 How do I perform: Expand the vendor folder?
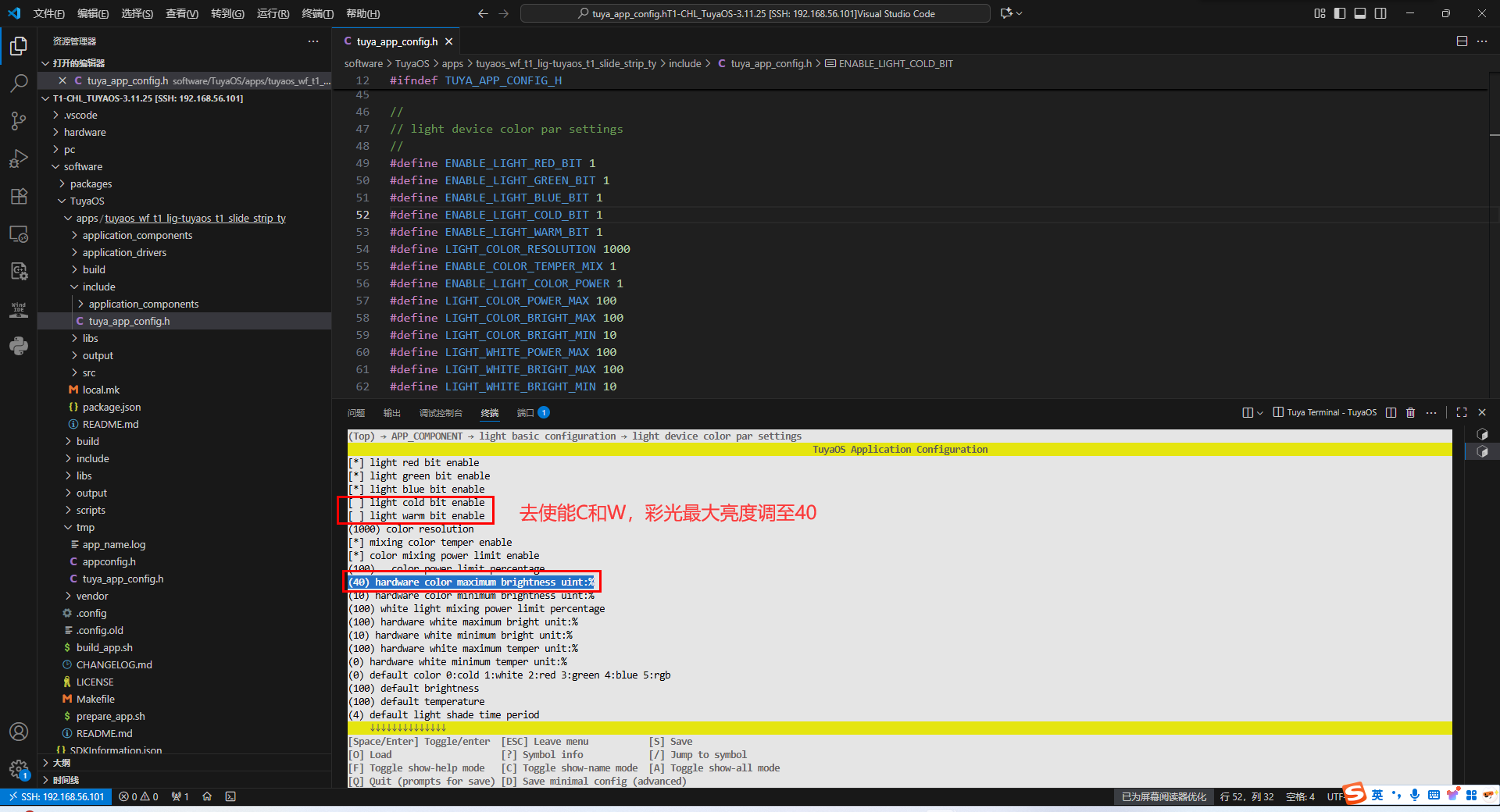92,597
